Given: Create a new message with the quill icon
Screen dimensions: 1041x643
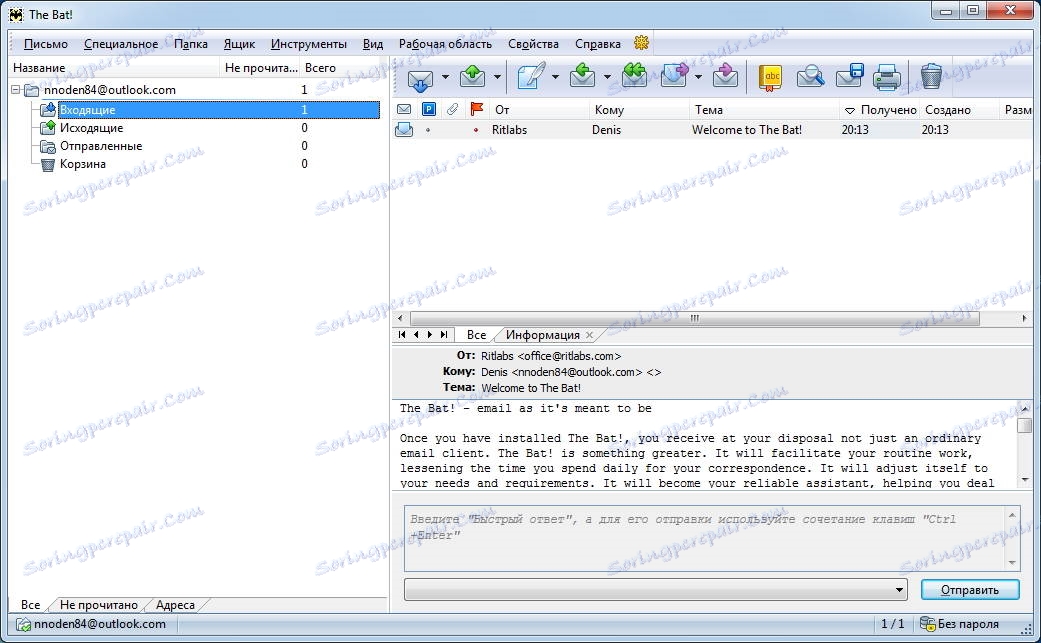Looking at the screenshot, I should 530,77.
